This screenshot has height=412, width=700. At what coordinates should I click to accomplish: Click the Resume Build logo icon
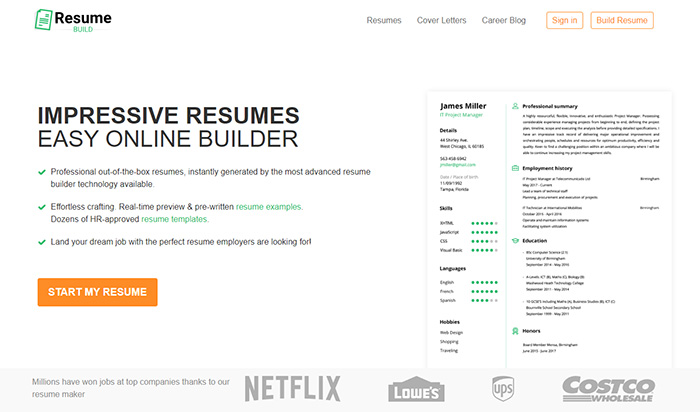[x=44, y=20]
